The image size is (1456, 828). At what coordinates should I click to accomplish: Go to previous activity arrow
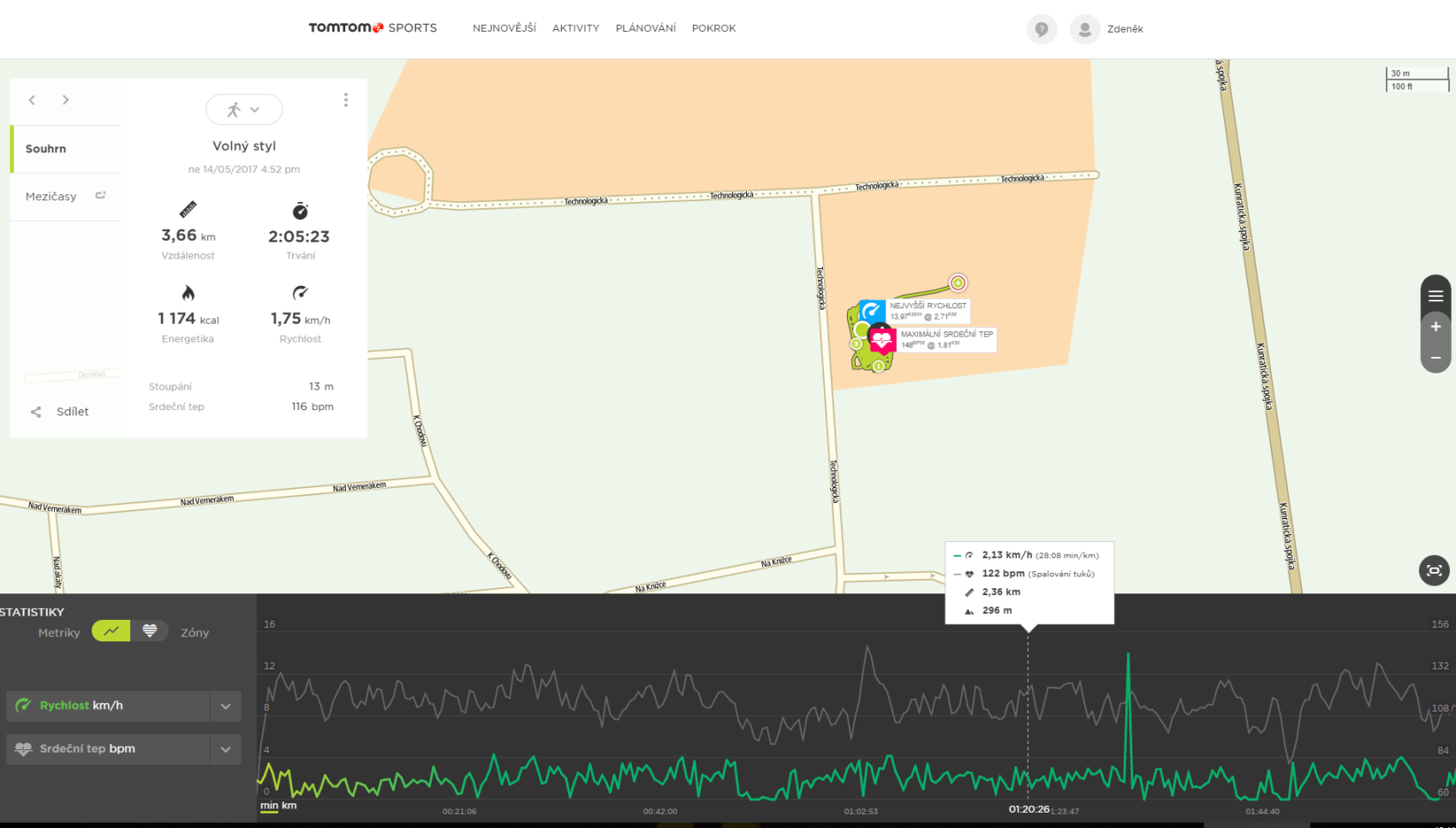point(32,100)
